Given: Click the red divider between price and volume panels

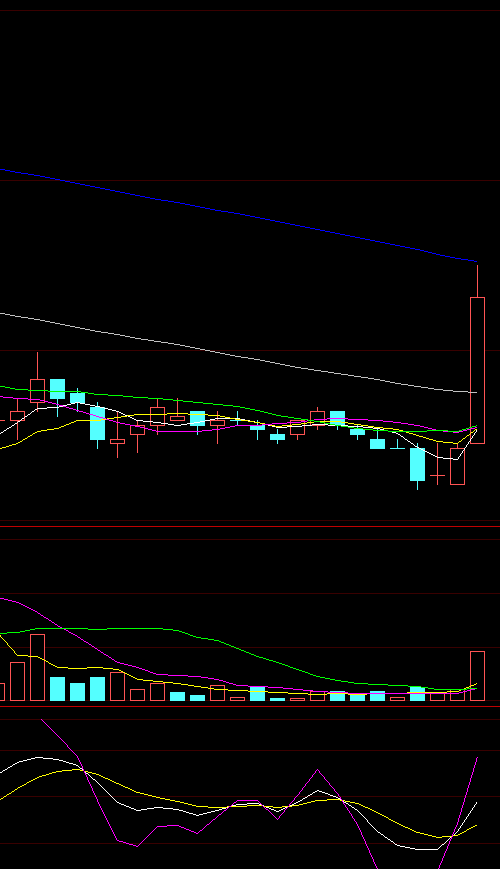Looking at the screenshot, I should 250,526.
